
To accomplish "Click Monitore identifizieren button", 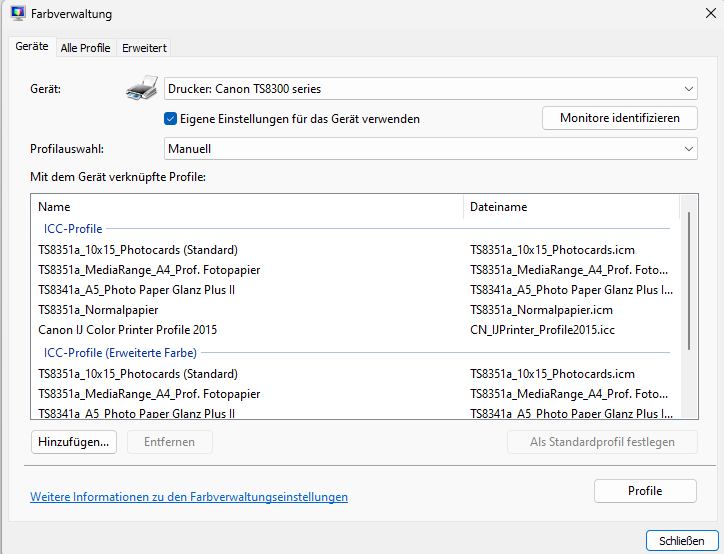I will (620, 118).
